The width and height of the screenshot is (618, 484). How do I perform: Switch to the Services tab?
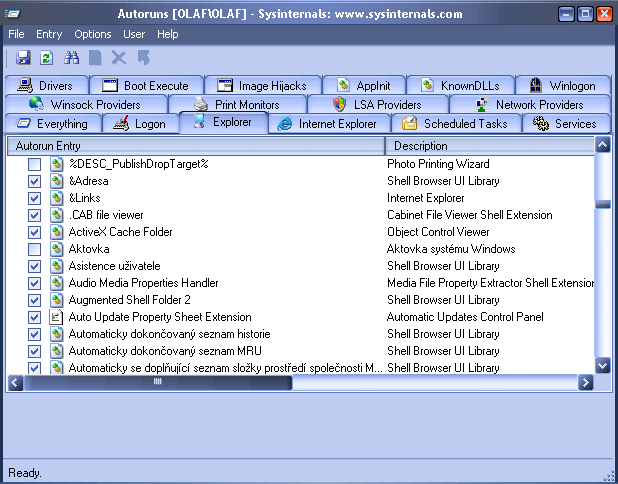(566, 124)
